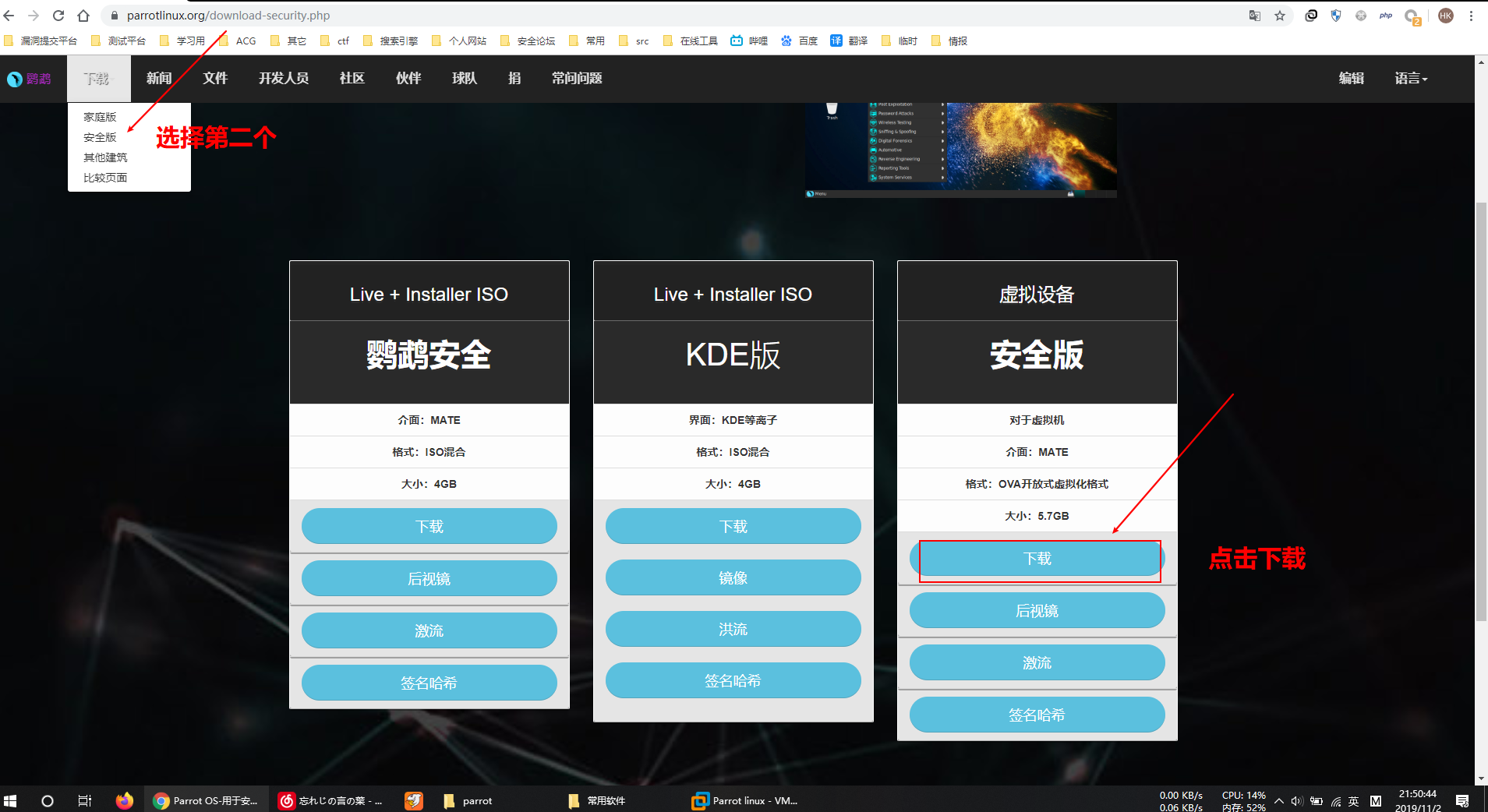Open the 语言 language dropdown
The height and width of the screenshot is (812, 1488).
coord(1411,78)
